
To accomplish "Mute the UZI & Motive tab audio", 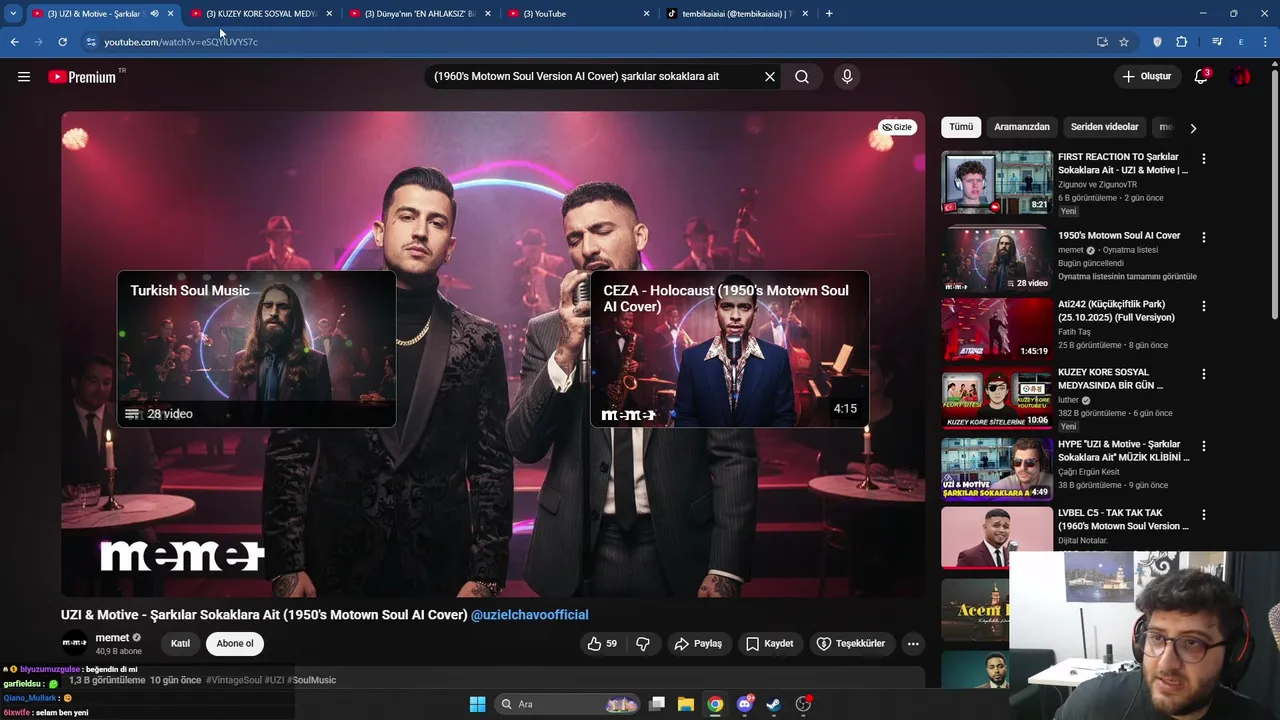I will coord(154,13).
